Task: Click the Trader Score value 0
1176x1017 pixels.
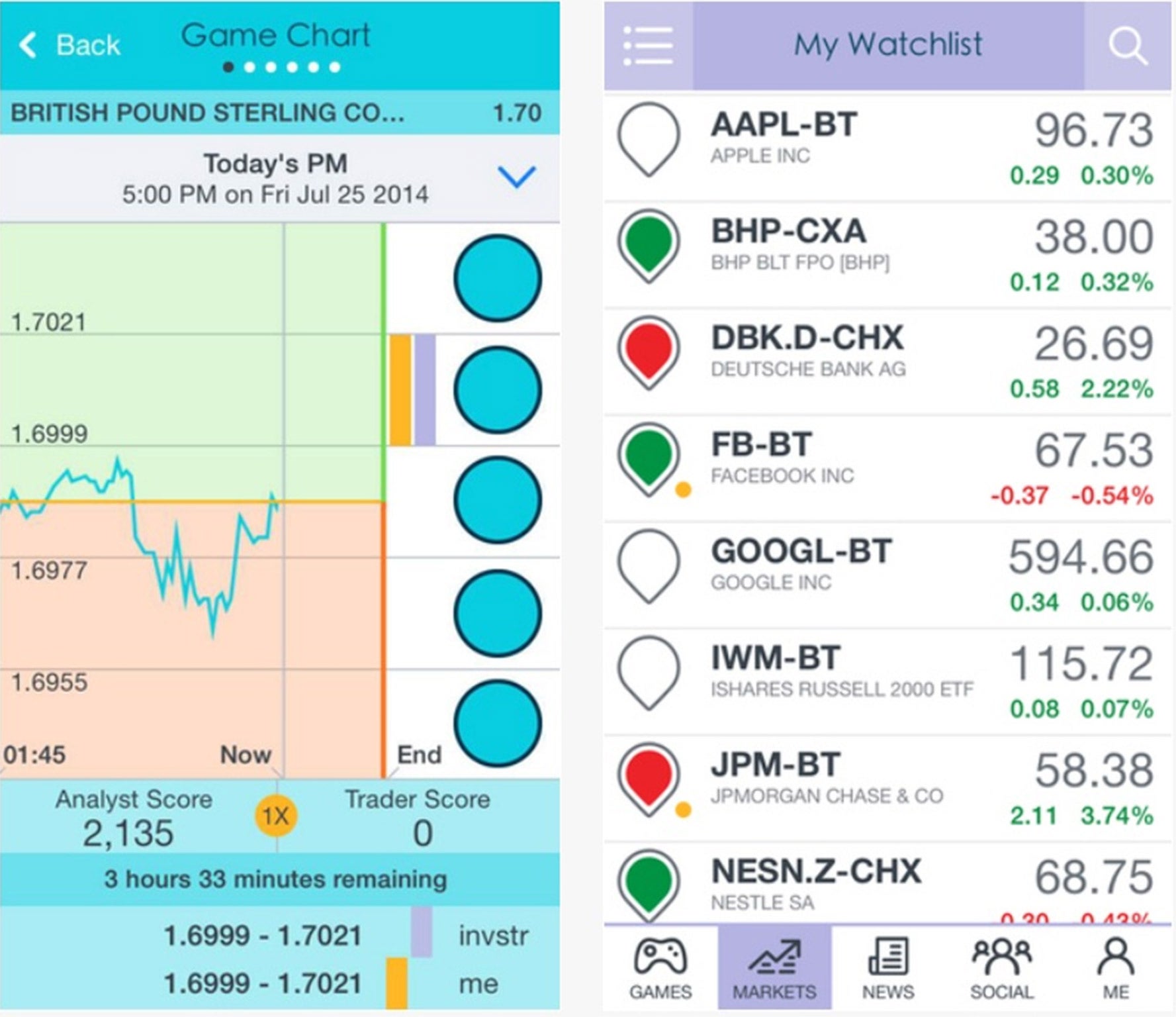Action: tap(423, 834)
